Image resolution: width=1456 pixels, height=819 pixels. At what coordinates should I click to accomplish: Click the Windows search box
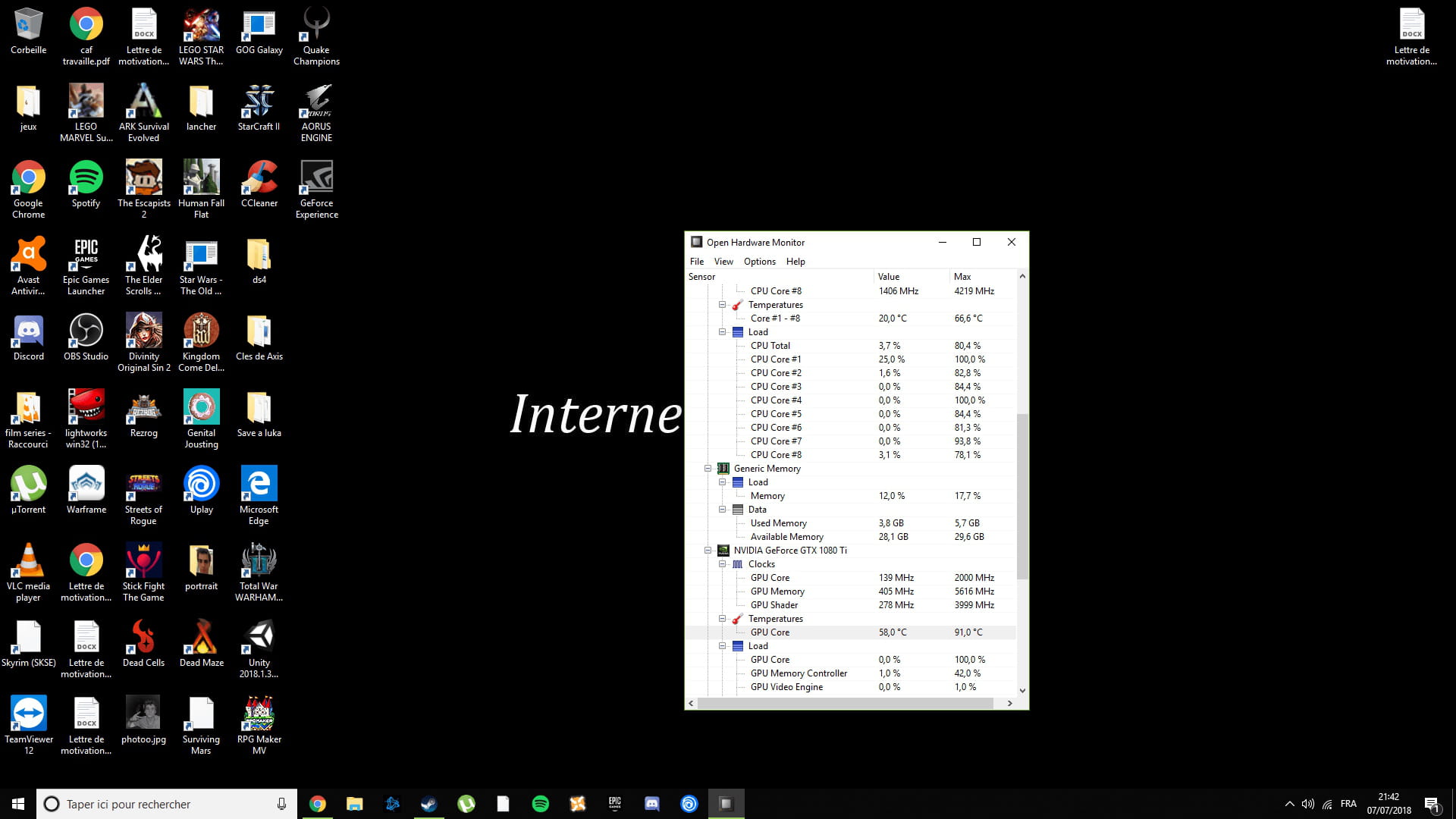[166, 804]
